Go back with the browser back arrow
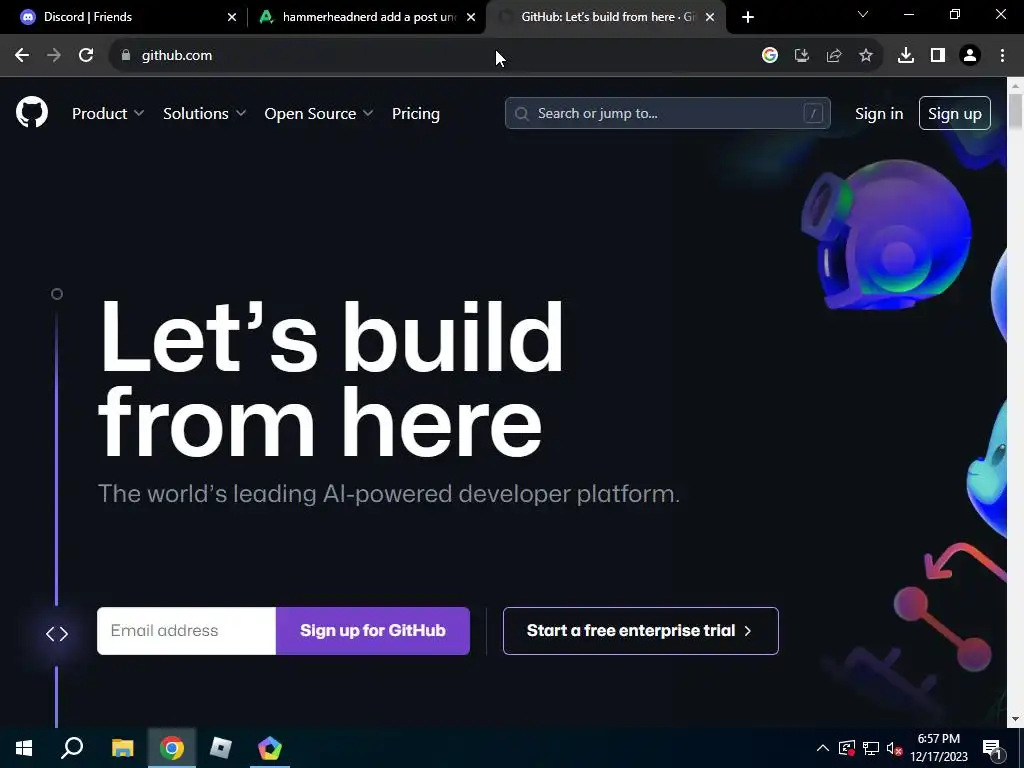This screenshot has height=768, width=1024. tap(22, 56)
